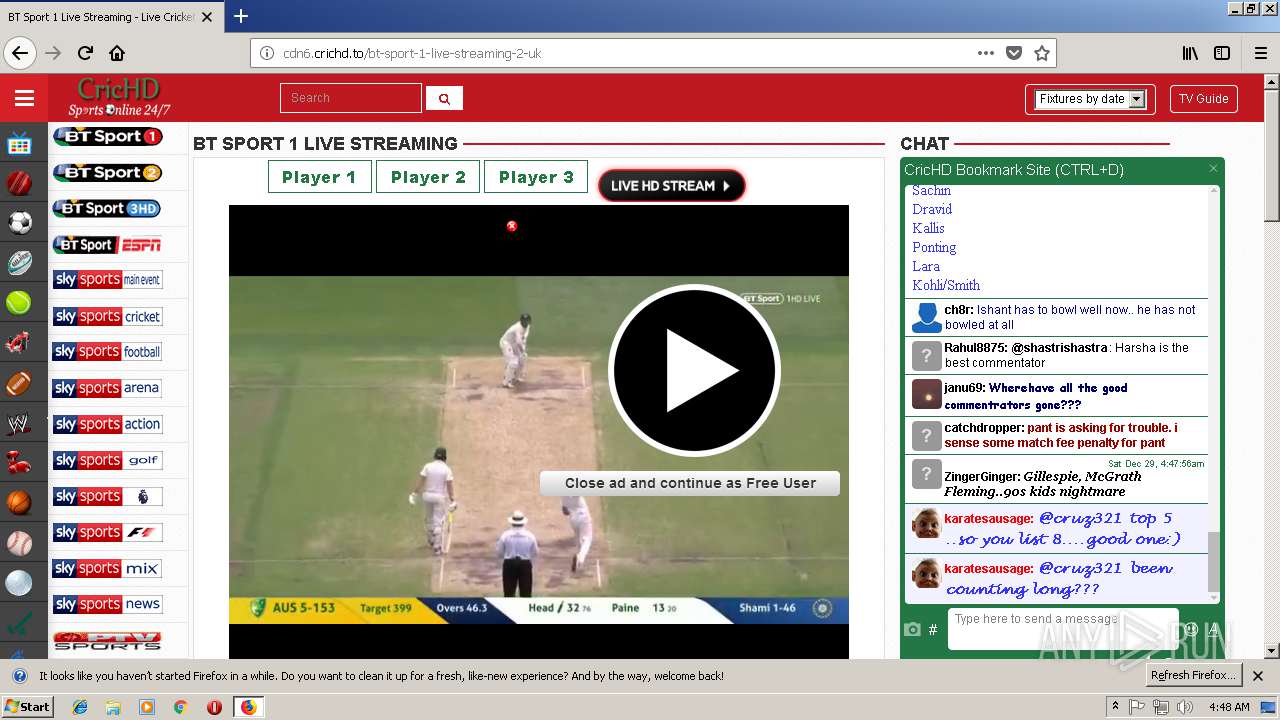Open Sky Sports F1 channel
The image size is (1280, 720).
click(107, 532)
